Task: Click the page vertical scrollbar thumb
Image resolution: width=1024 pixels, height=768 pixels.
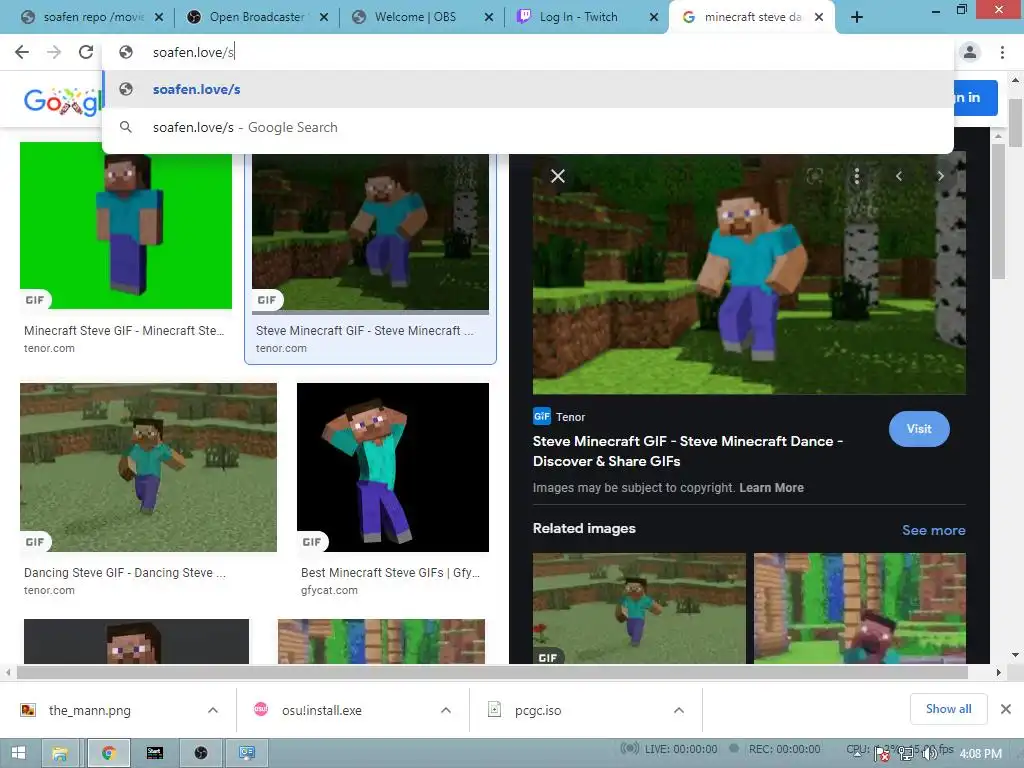Action: tap(1015, 123)
